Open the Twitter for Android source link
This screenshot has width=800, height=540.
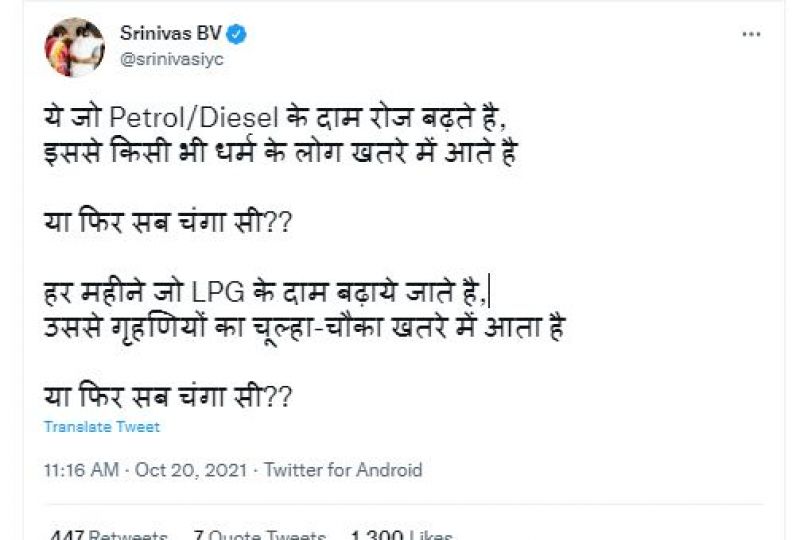tap(345, 470)
